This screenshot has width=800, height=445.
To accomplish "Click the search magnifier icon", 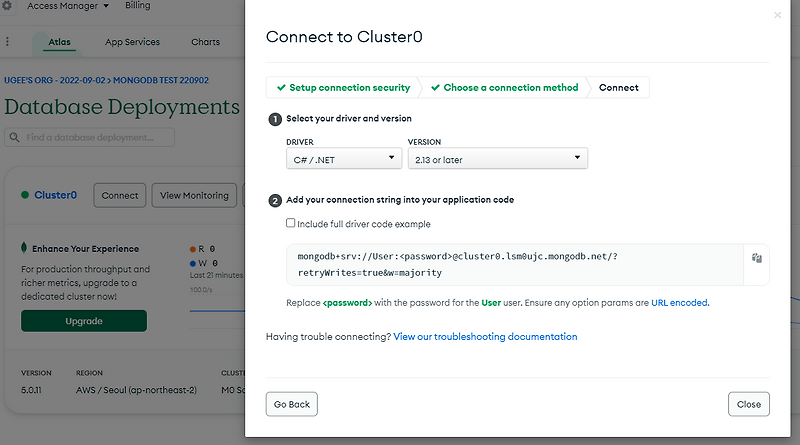I will pos(15,137).
